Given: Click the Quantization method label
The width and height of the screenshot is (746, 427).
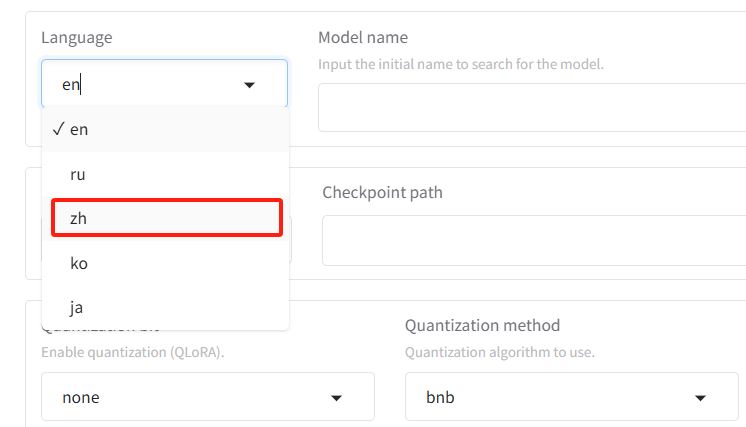Looking at the screenshot, I should tap(482, 325).
